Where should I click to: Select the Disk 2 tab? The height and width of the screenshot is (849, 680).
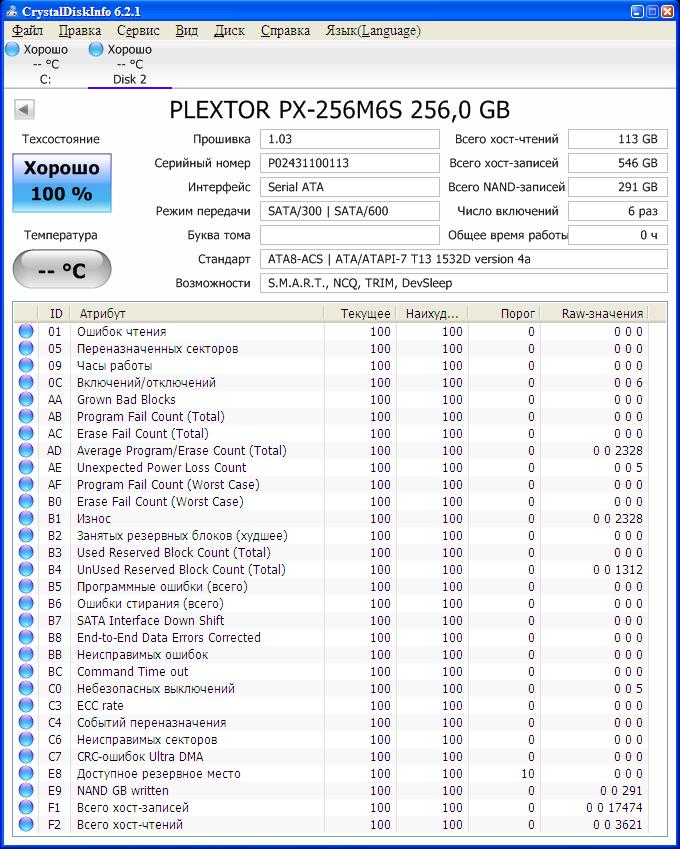click(x=129, y=64)
